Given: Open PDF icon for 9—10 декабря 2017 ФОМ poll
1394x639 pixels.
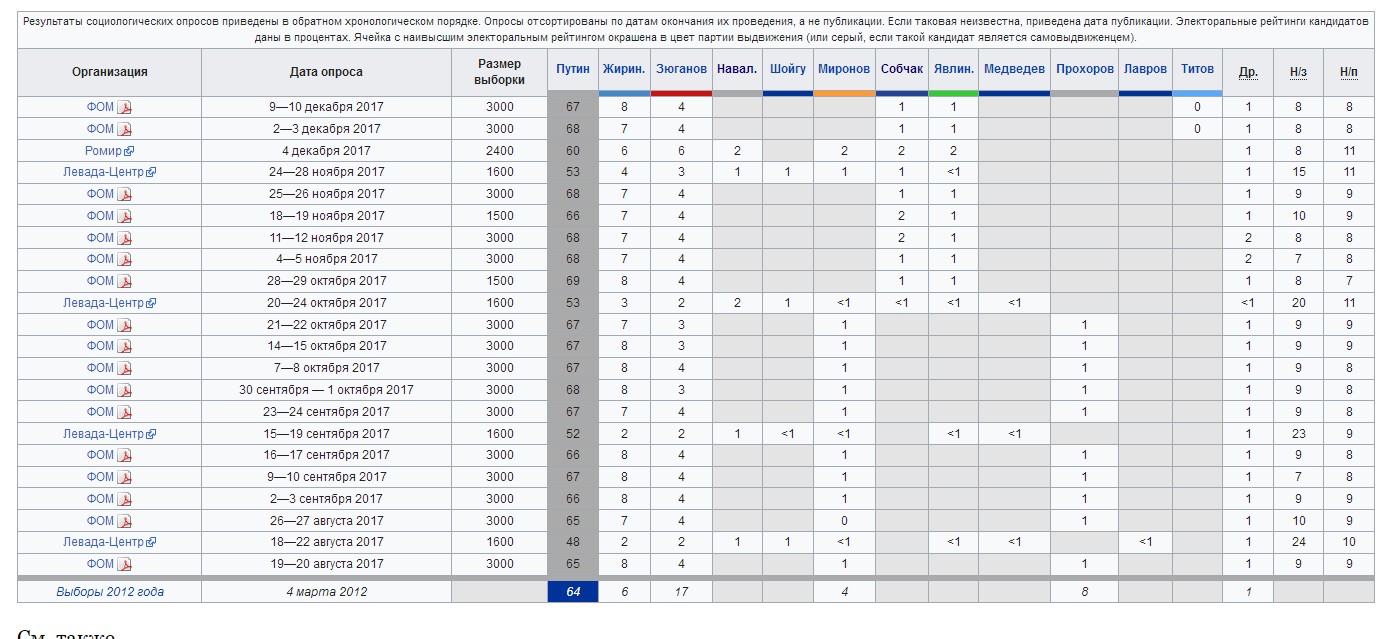Looking at the screenshot, I should (x=125, y=107).
